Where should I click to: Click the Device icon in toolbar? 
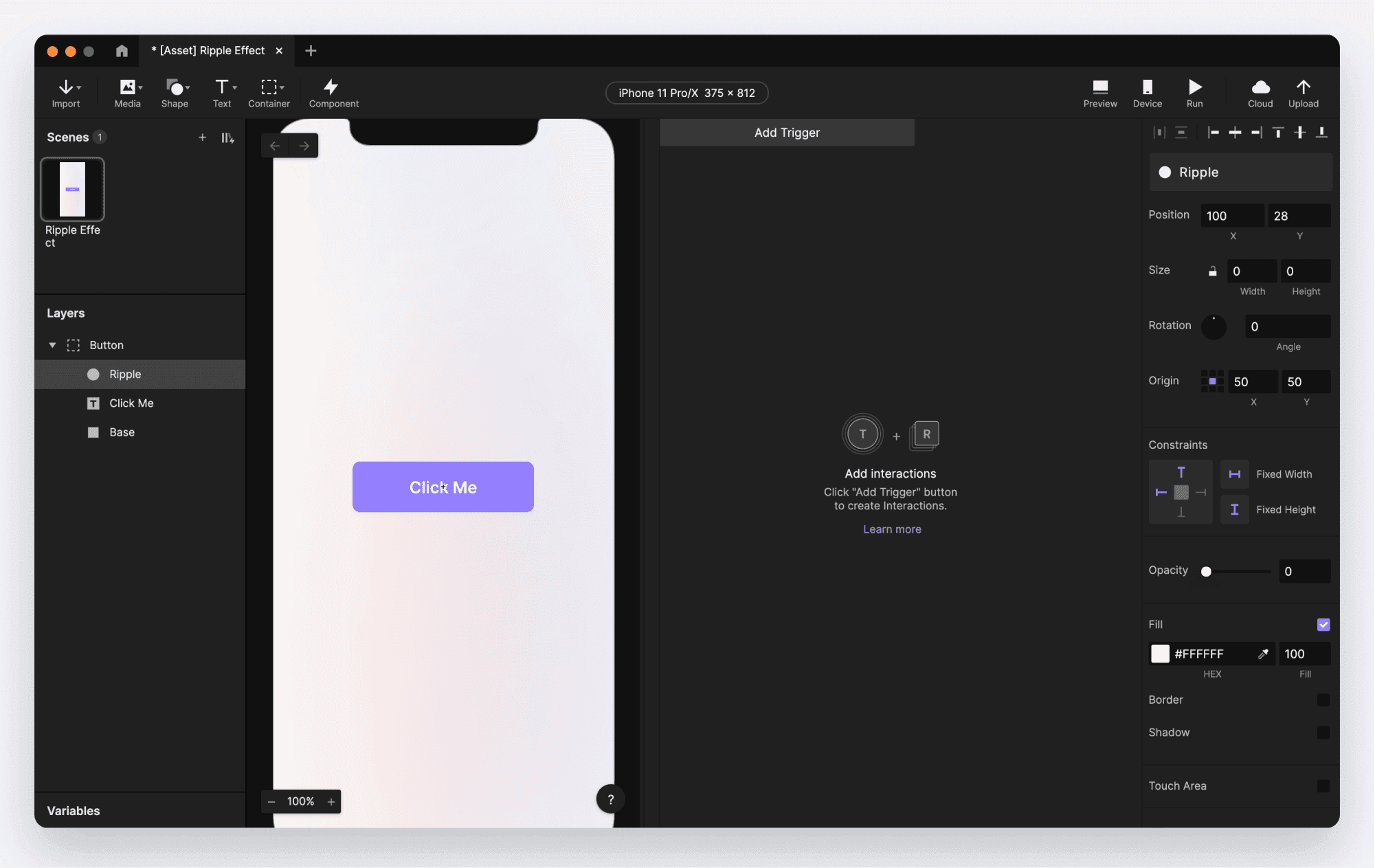coord(1147,87)
